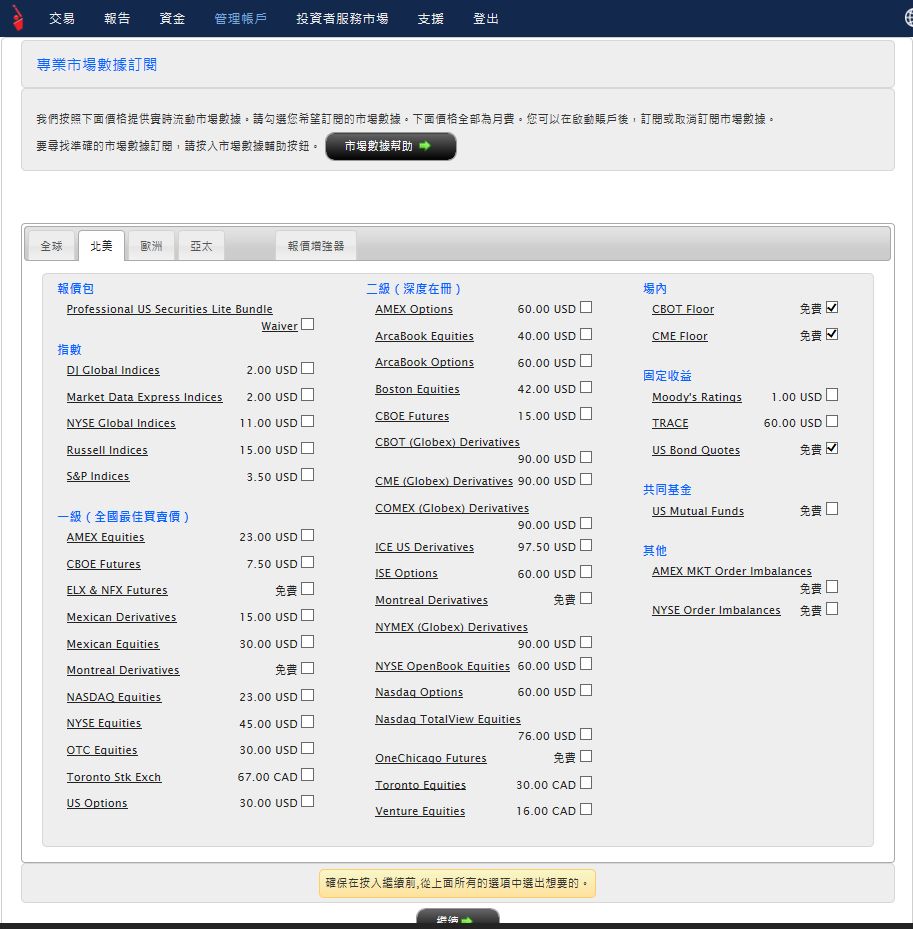Open the ArcaBook Options link
913x929 pixels.
pos(424,363)
